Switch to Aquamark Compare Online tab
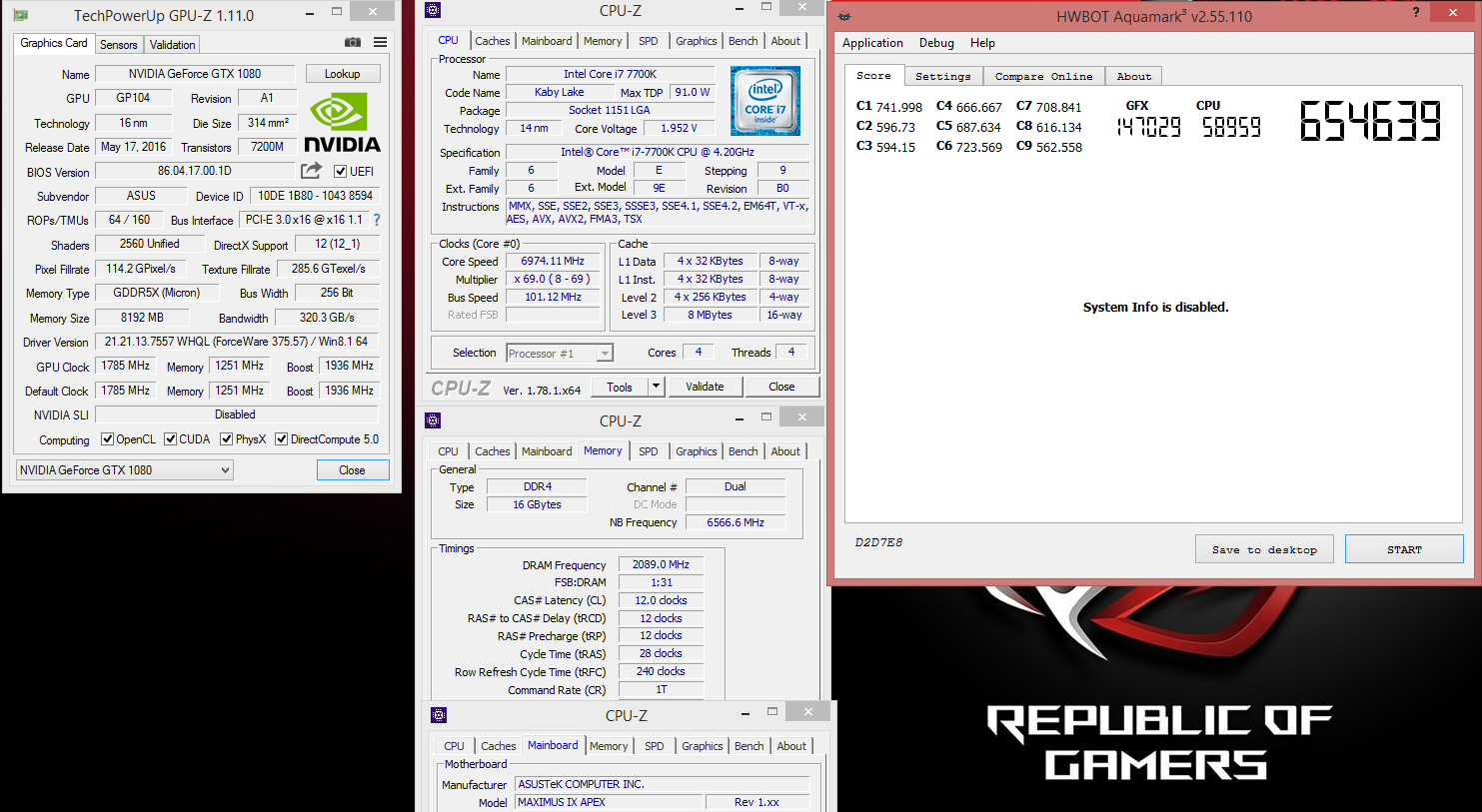The width and height of the screenshot is (1482, 812). click(x=1043, y=76)
